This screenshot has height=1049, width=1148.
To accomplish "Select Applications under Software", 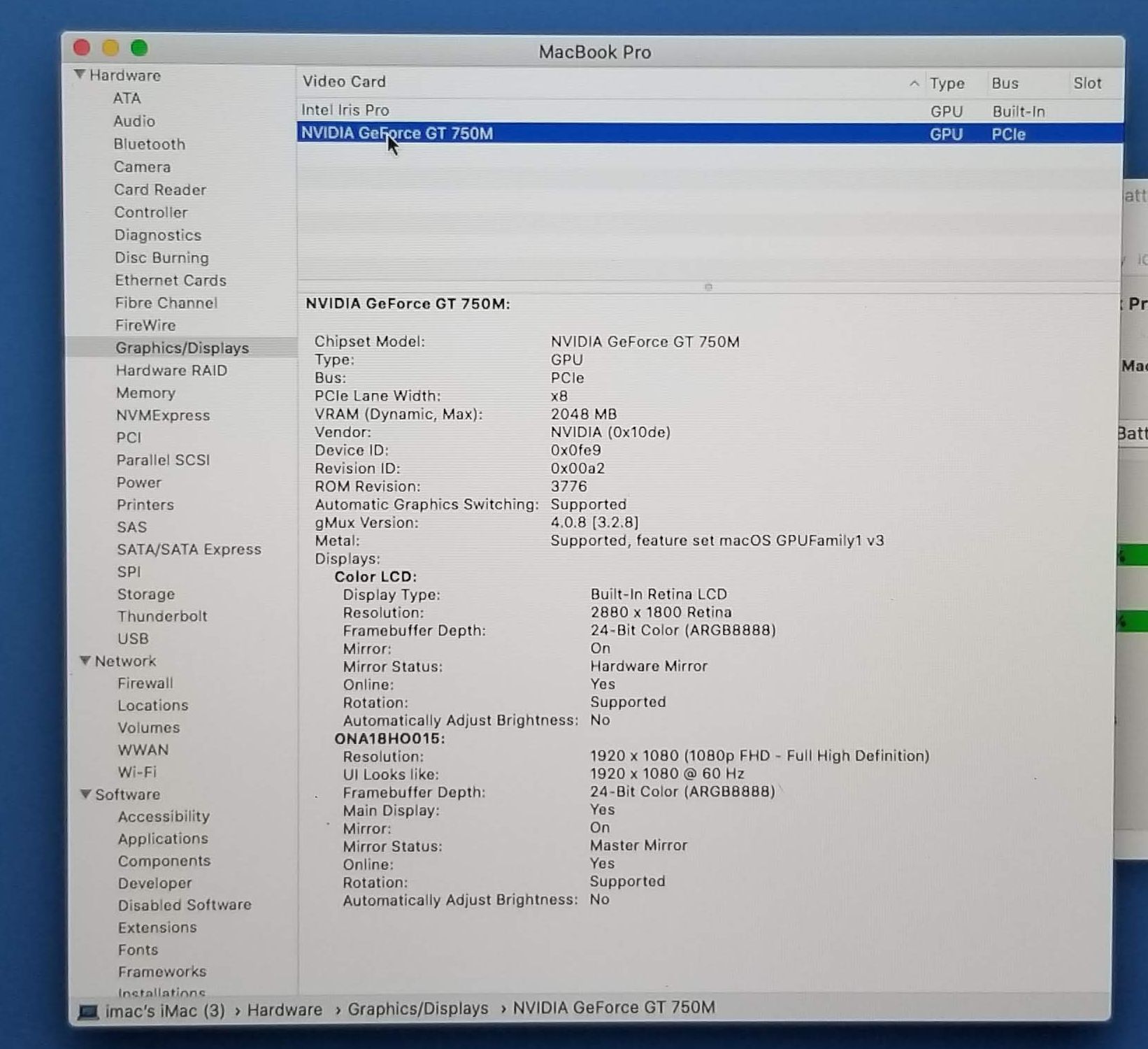I will (163, 839).
